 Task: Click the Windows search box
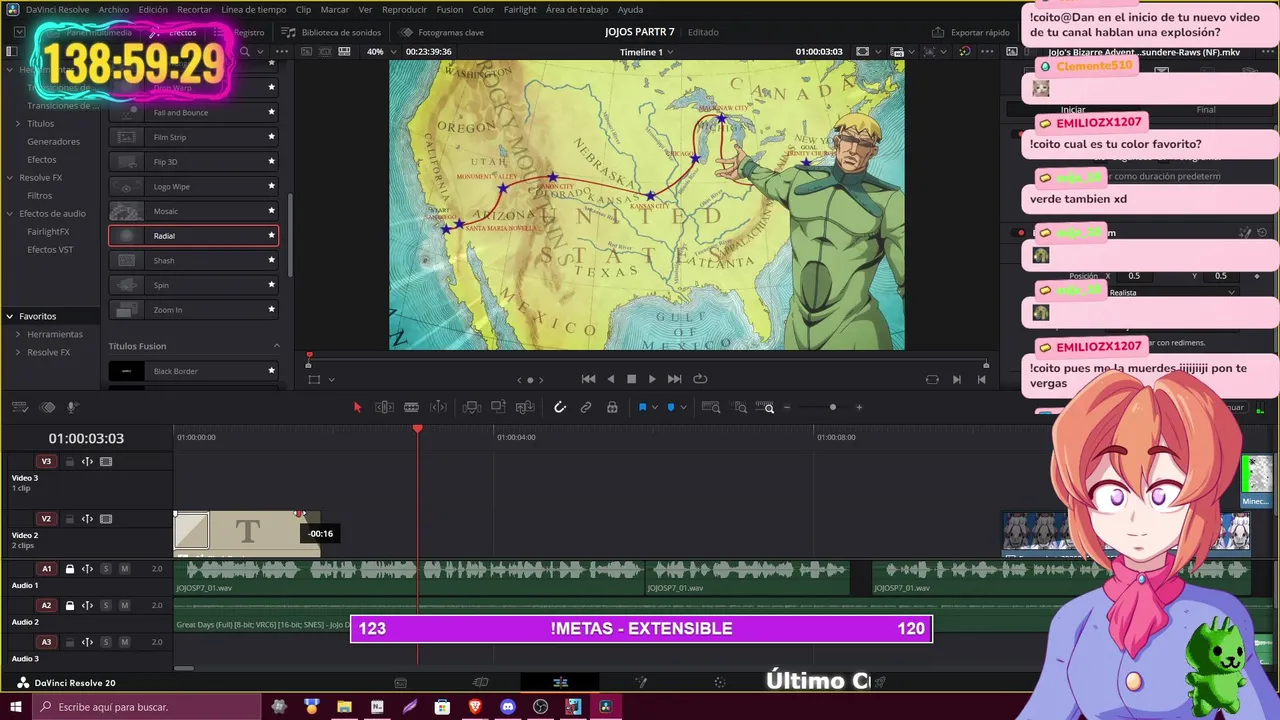(x=145, y=707)
